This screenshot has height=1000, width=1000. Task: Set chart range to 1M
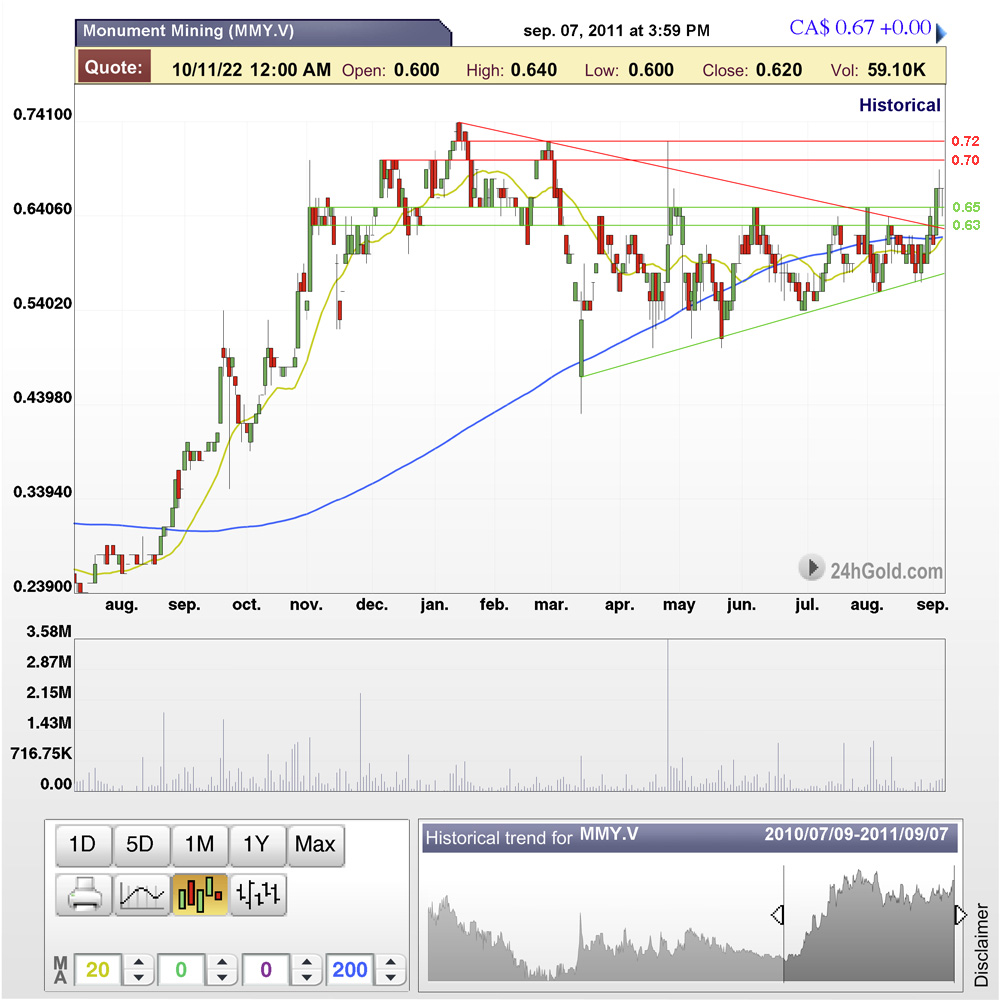click(200, 845)
